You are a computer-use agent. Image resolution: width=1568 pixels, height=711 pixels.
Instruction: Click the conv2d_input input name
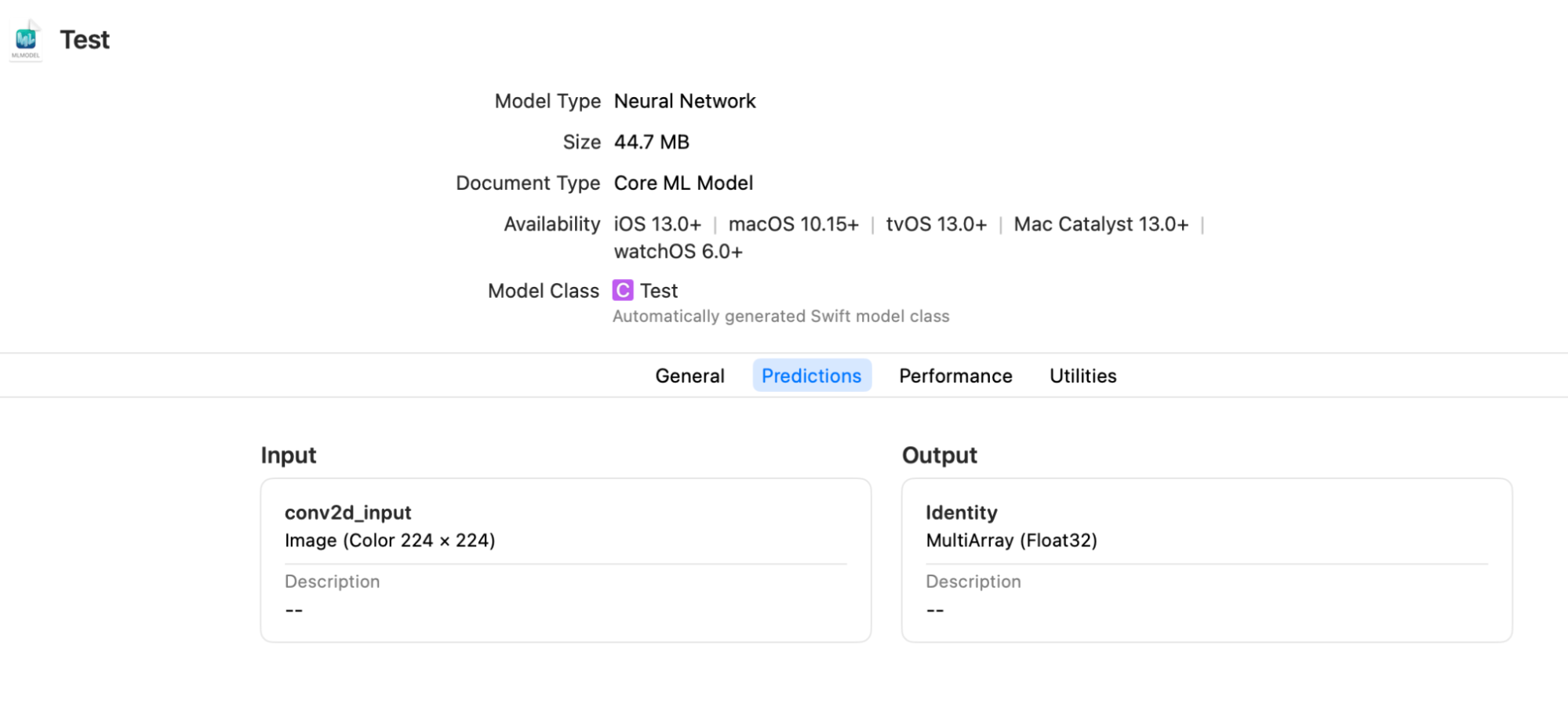tap(347, 513)
